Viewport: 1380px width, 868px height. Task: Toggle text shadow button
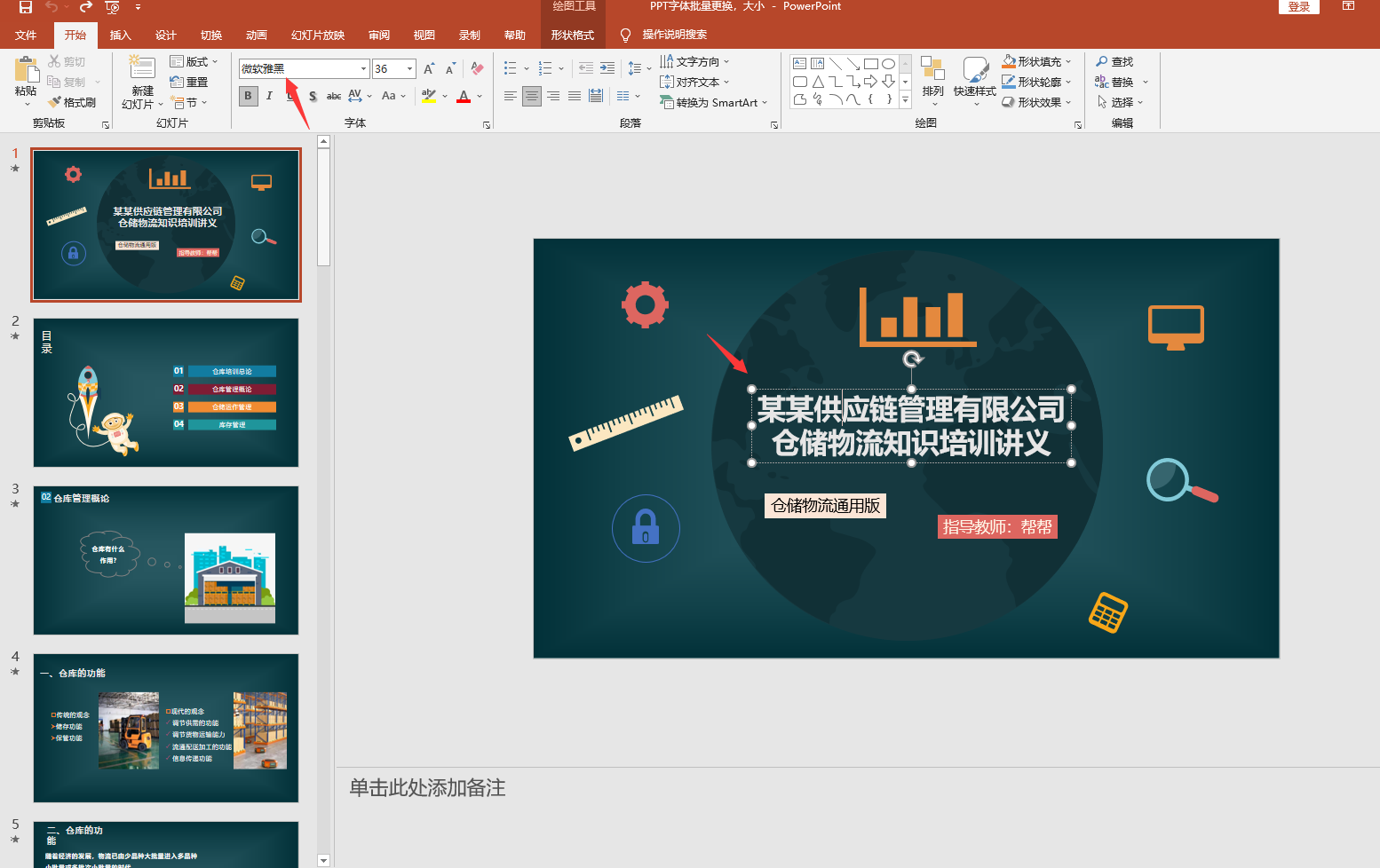(313, 96)
